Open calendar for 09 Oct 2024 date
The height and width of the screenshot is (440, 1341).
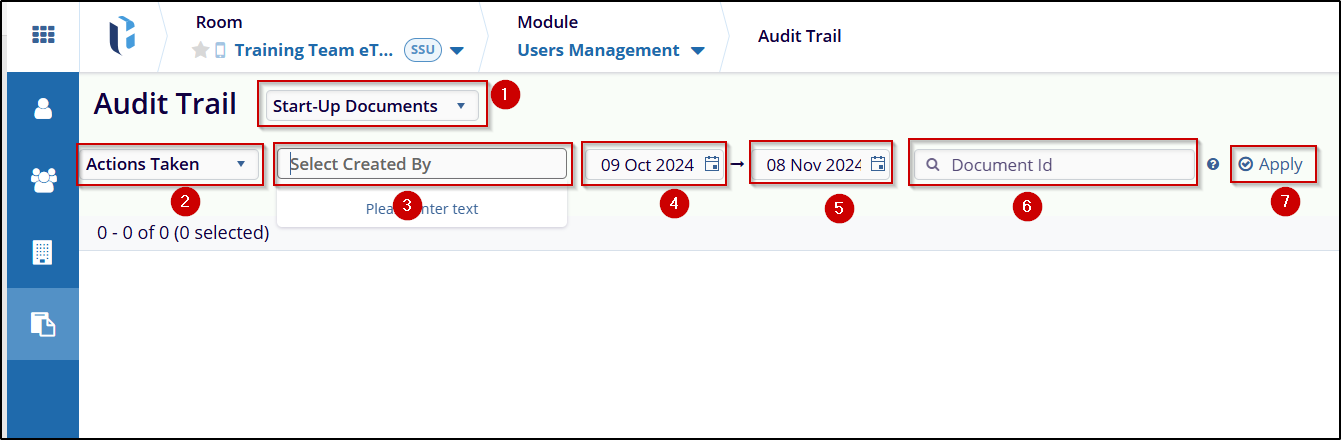coord(712,164)
